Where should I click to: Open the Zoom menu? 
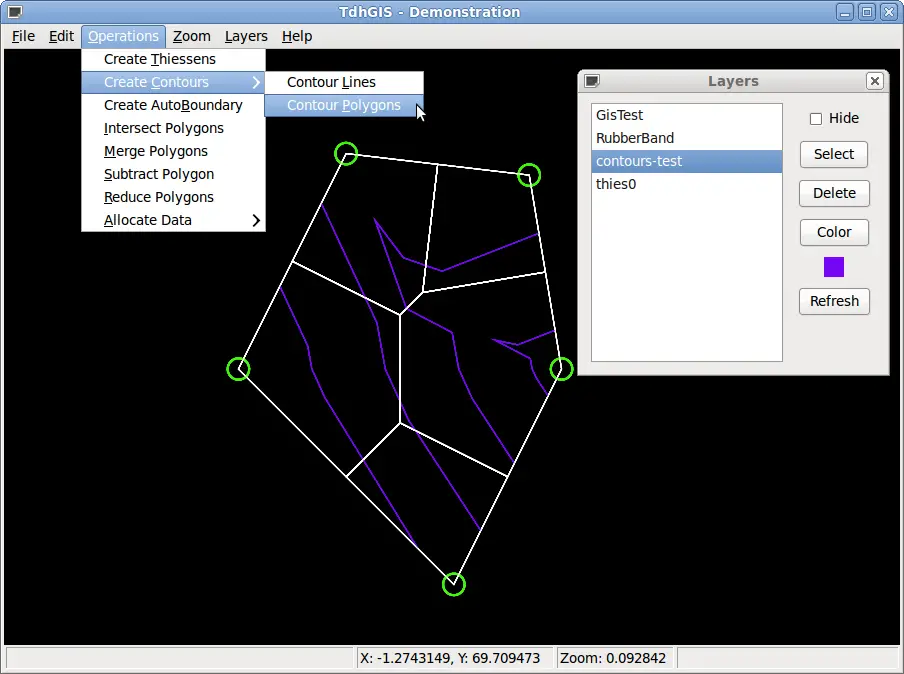[191, 36]
